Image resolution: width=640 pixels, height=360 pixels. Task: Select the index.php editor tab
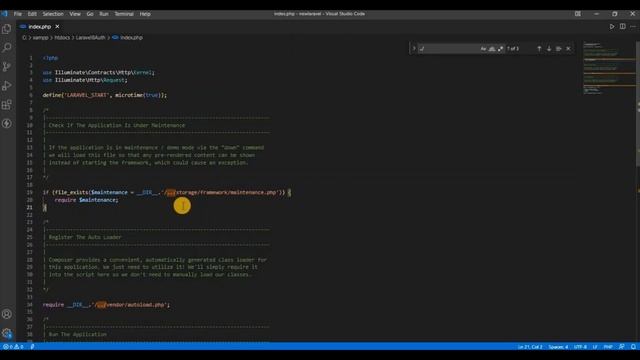[x=40, y=27]
